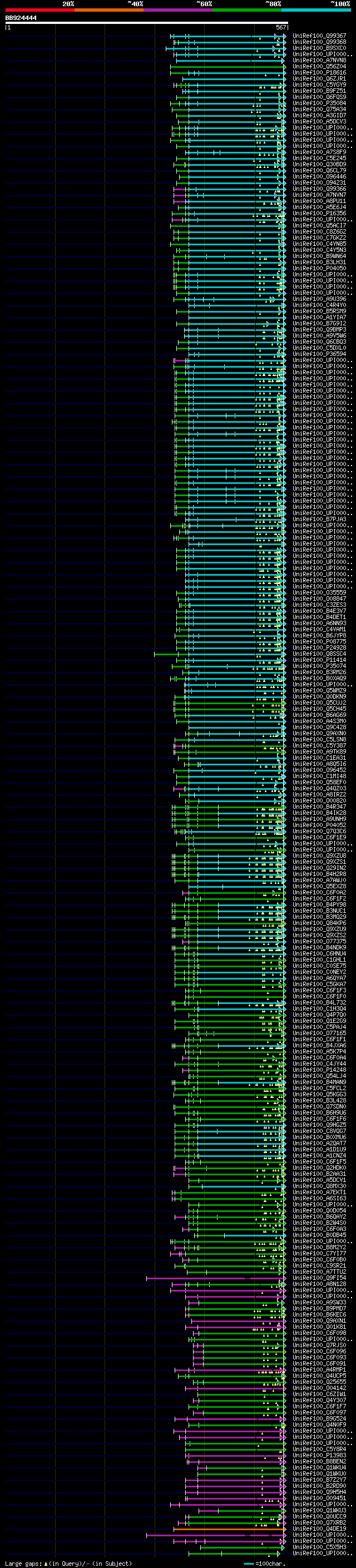Select the BB924444 query title
Viewport: 356px width, 1568px height.
21,18
